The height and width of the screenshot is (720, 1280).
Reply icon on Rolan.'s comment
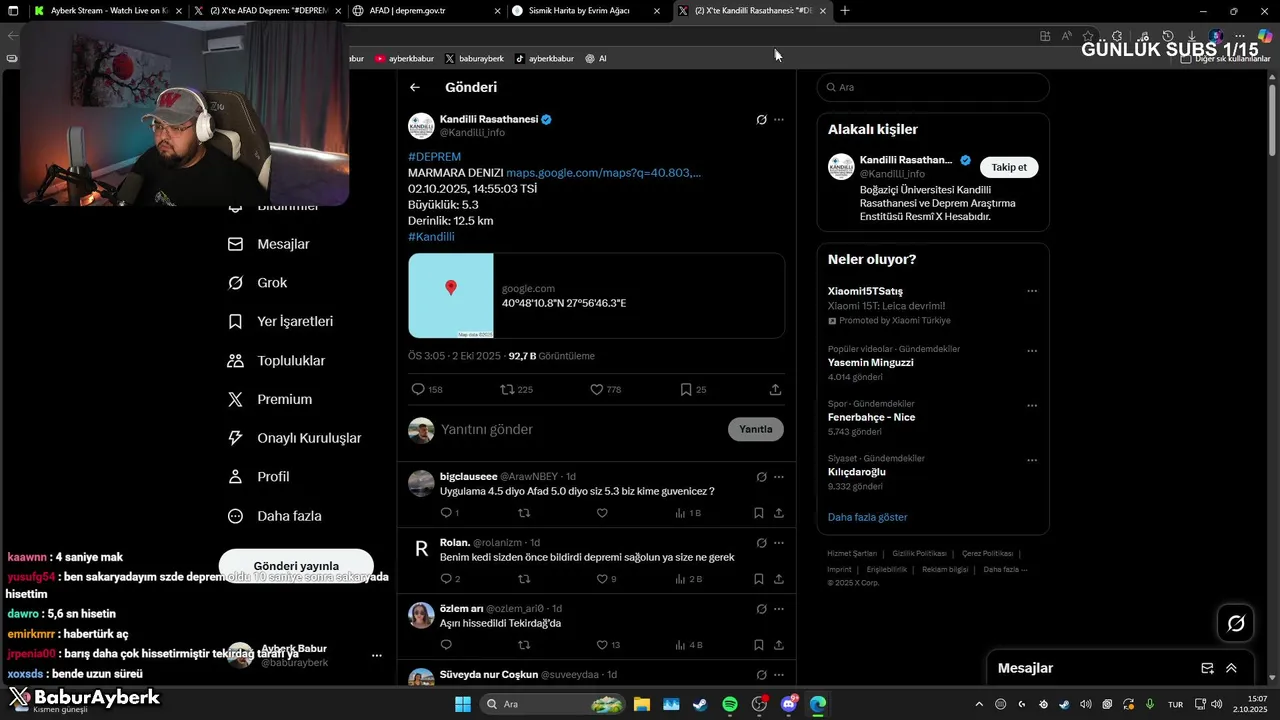[x=446, y=579]
